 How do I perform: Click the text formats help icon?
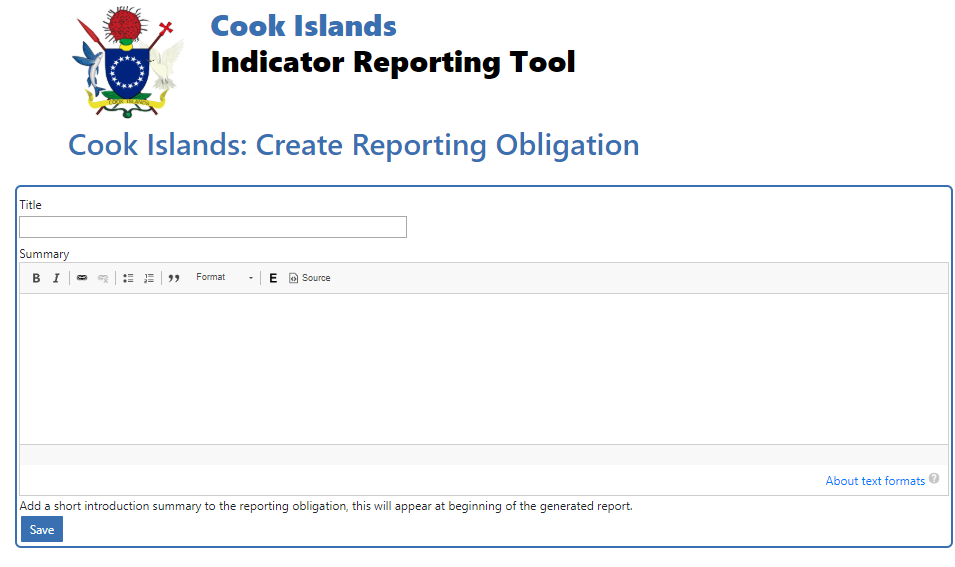[934, 479]
